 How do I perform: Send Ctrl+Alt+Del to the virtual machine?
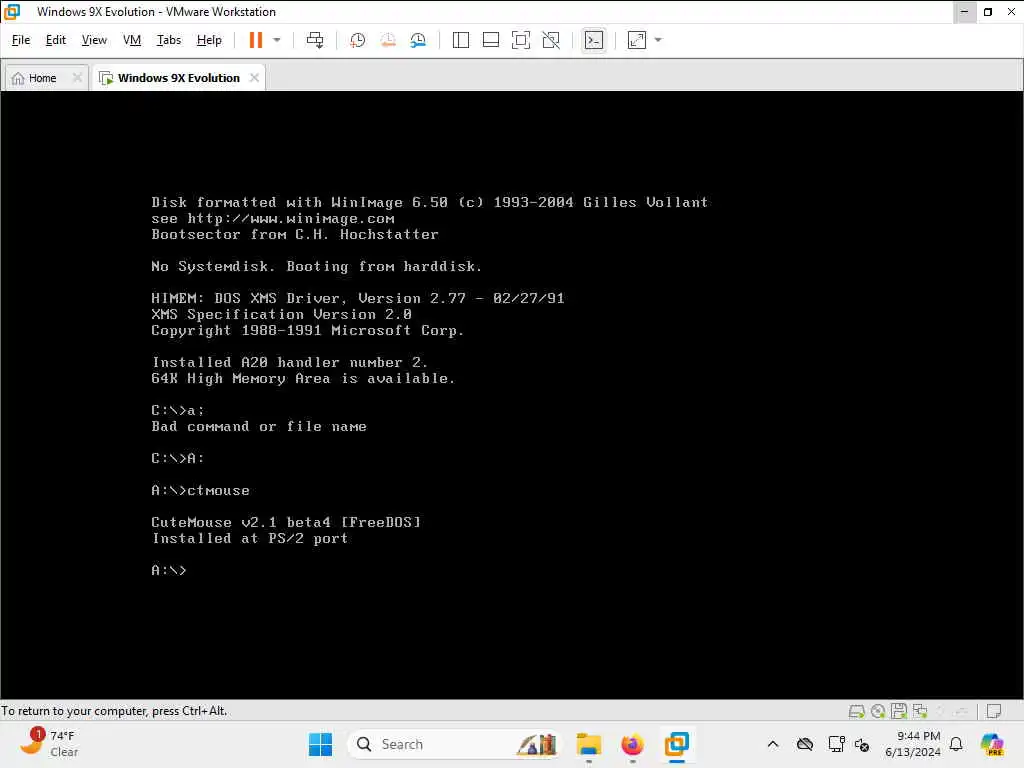click(x=315, y=40)
